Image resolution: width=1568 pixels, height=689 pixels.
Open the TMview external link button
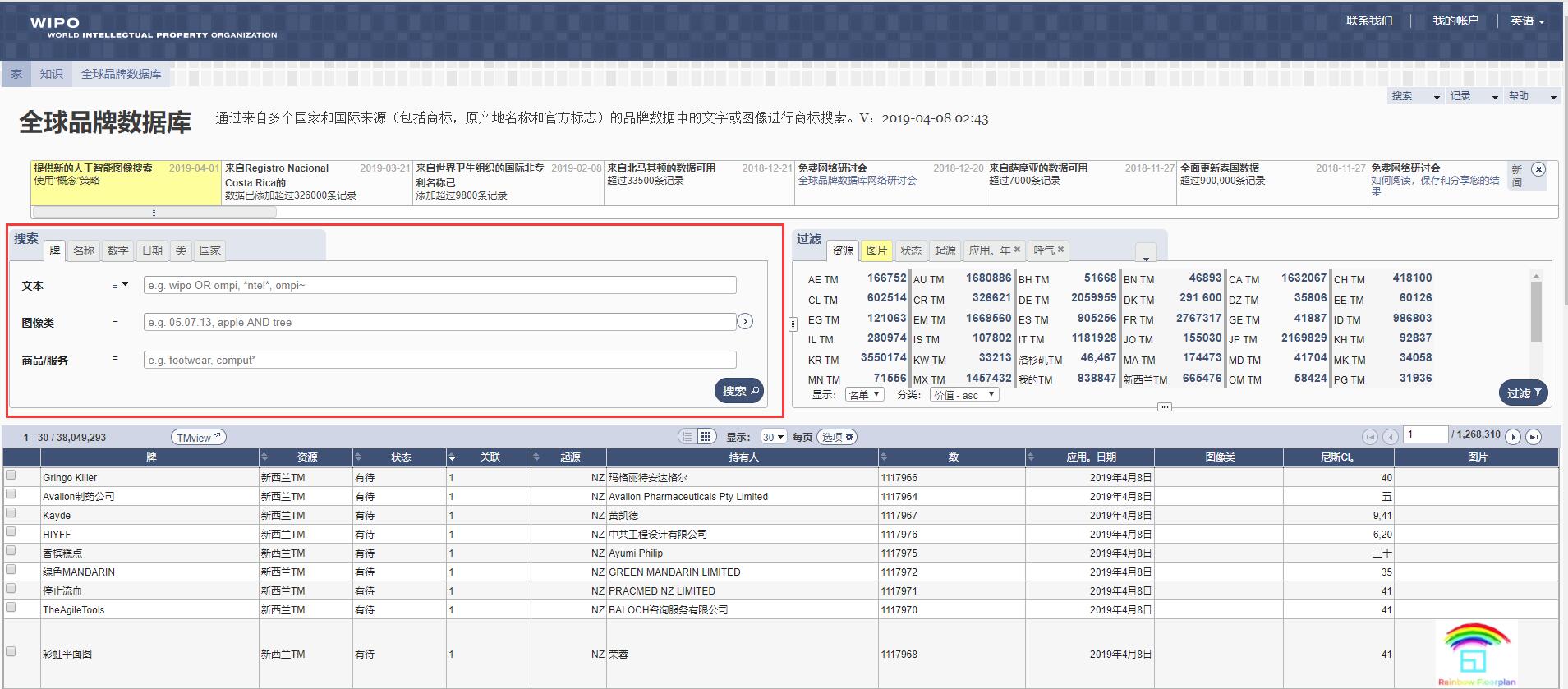click(x=198, y=438)
